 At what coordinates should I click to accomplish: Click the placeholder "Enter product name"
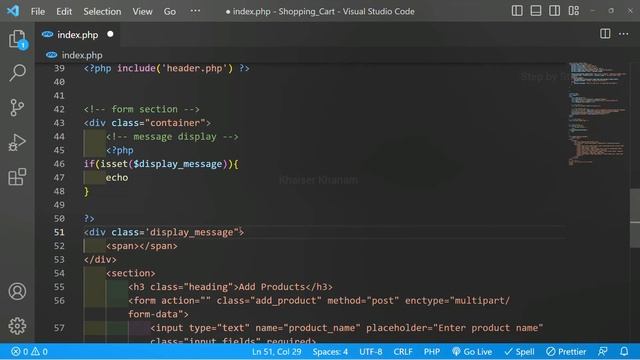(x=455, y=328)
